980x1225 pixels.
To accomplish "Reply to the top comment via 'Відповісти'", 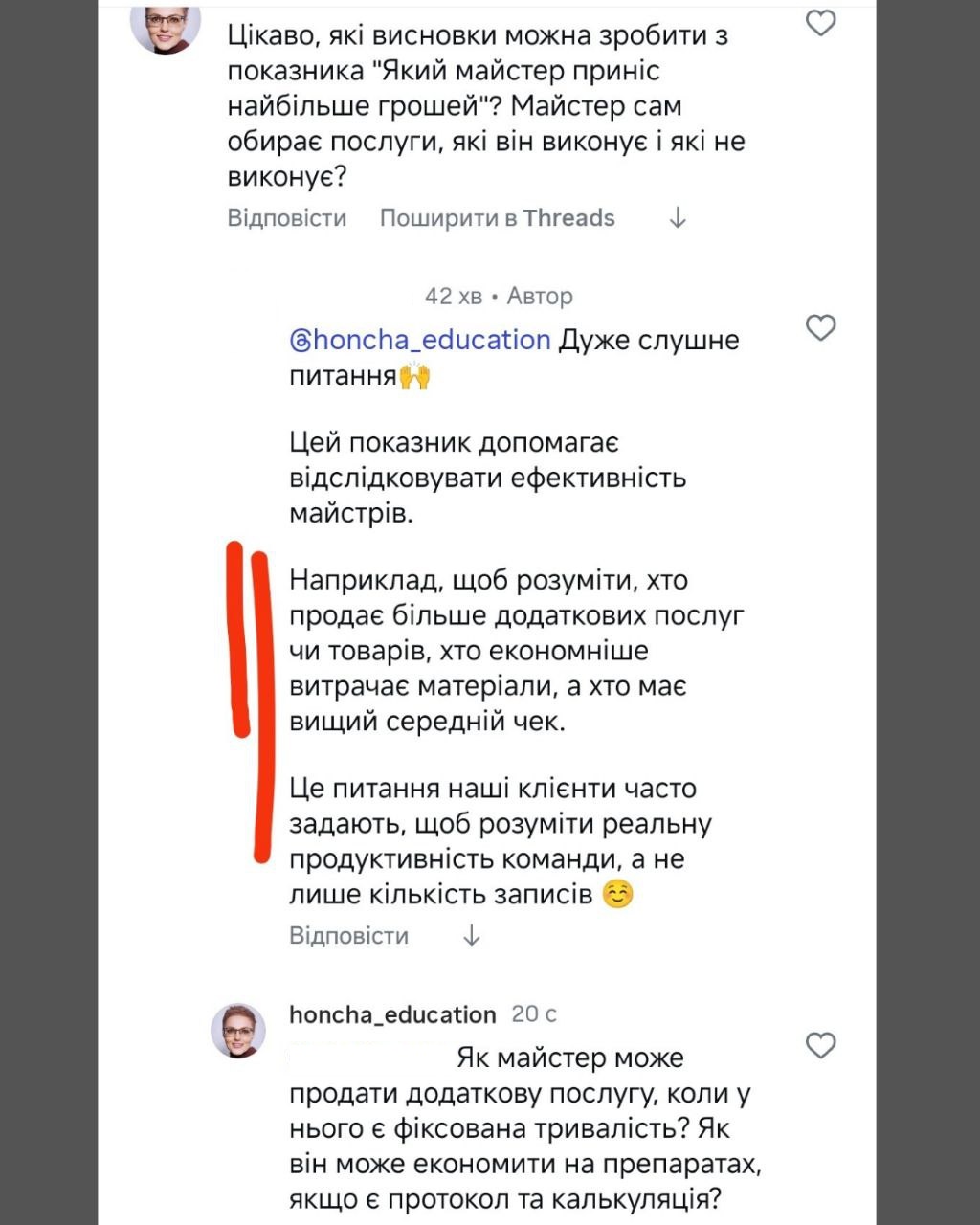I will [x=287, y=218].
